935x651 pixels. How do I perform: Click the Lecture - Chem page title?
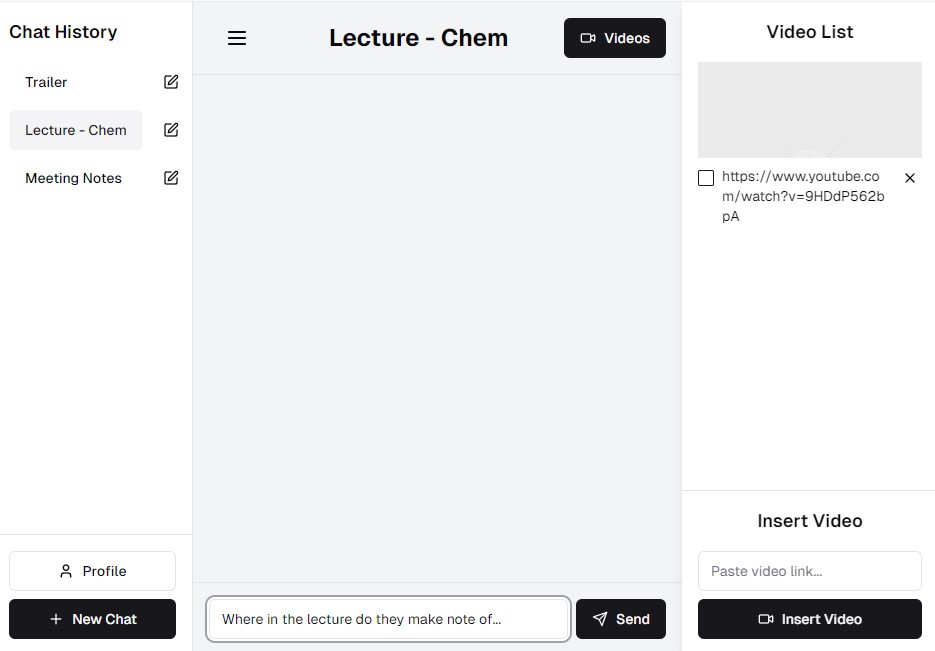pos(418,38)
